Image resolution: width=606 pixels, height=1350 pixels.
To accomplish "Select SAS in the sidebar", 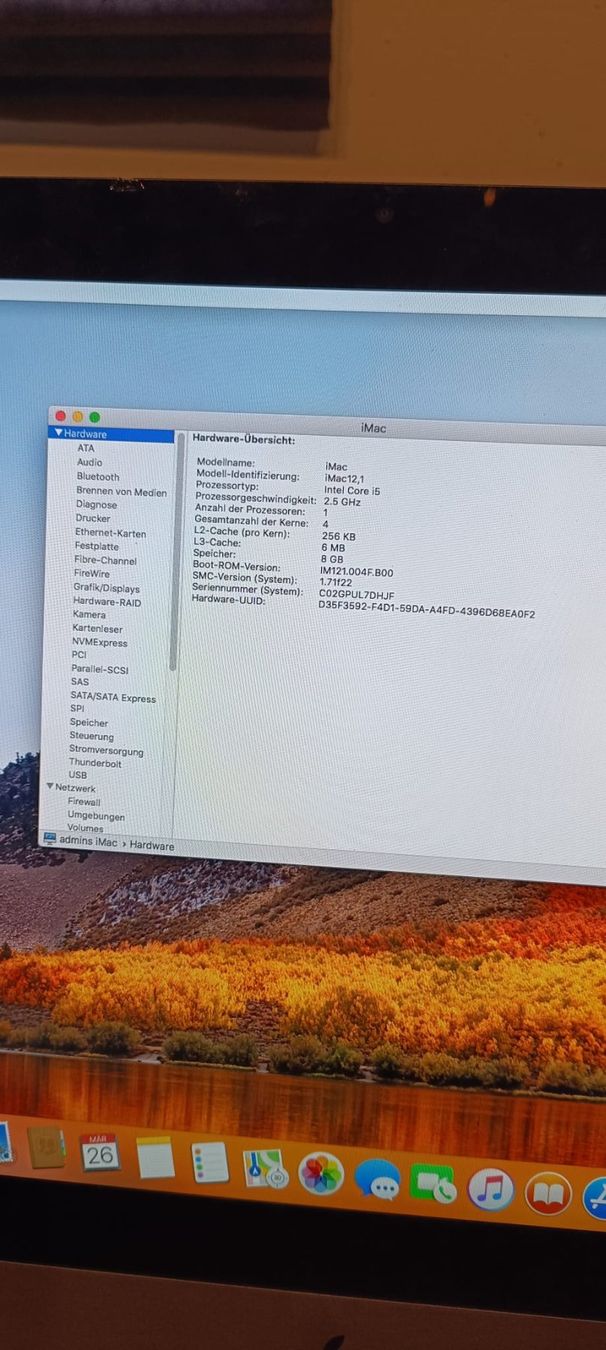I will point(79,682).
